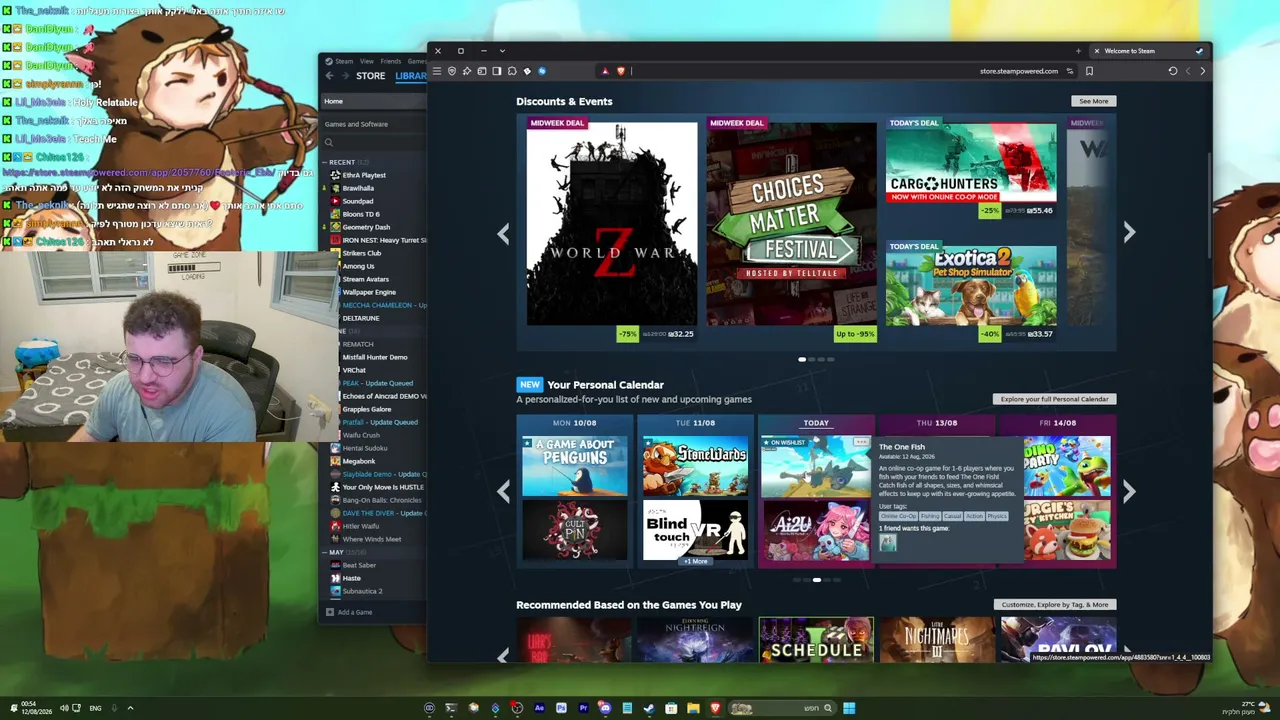
Task: Select Brawlhalla in the Steam library
Action: click(x=358, y=188)
